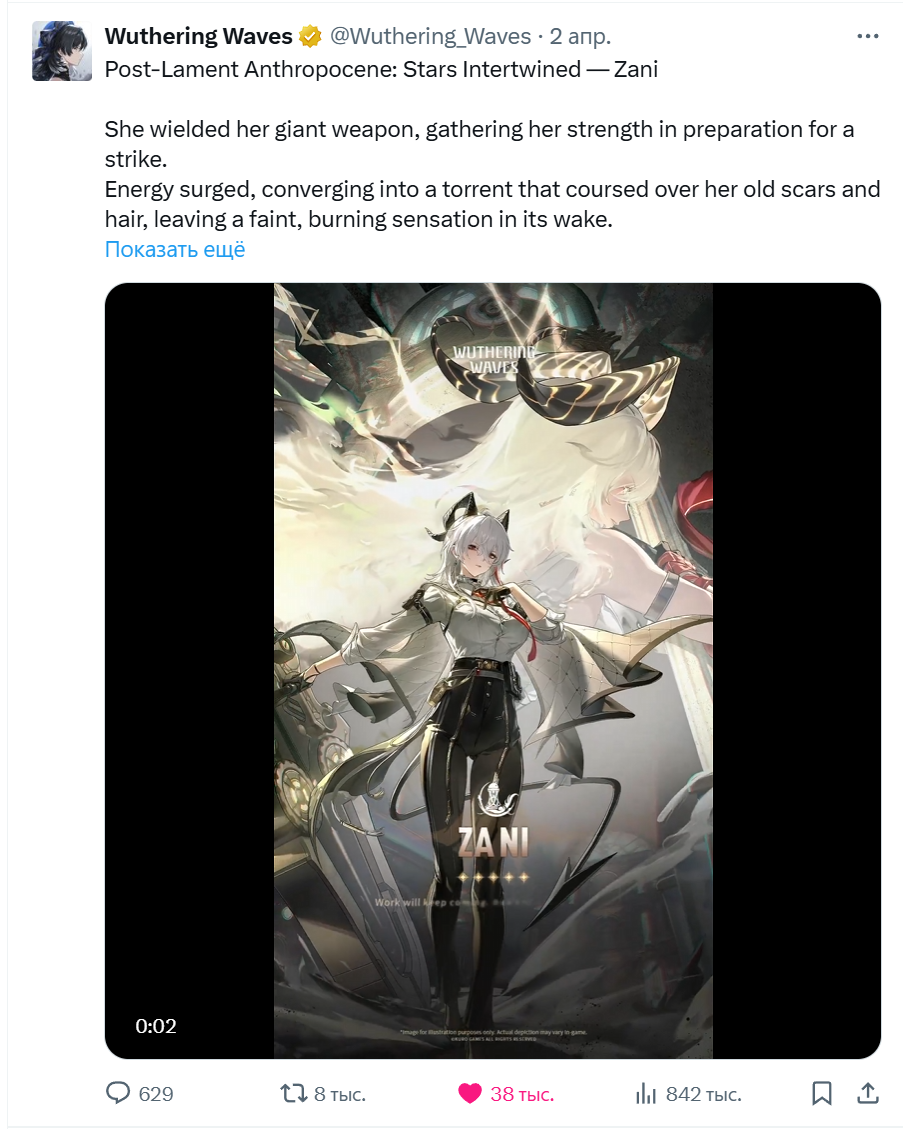The width and height of the screenshot is (903, 1129).
Task: Open the 629 replies count
Action: [156, 1094]
